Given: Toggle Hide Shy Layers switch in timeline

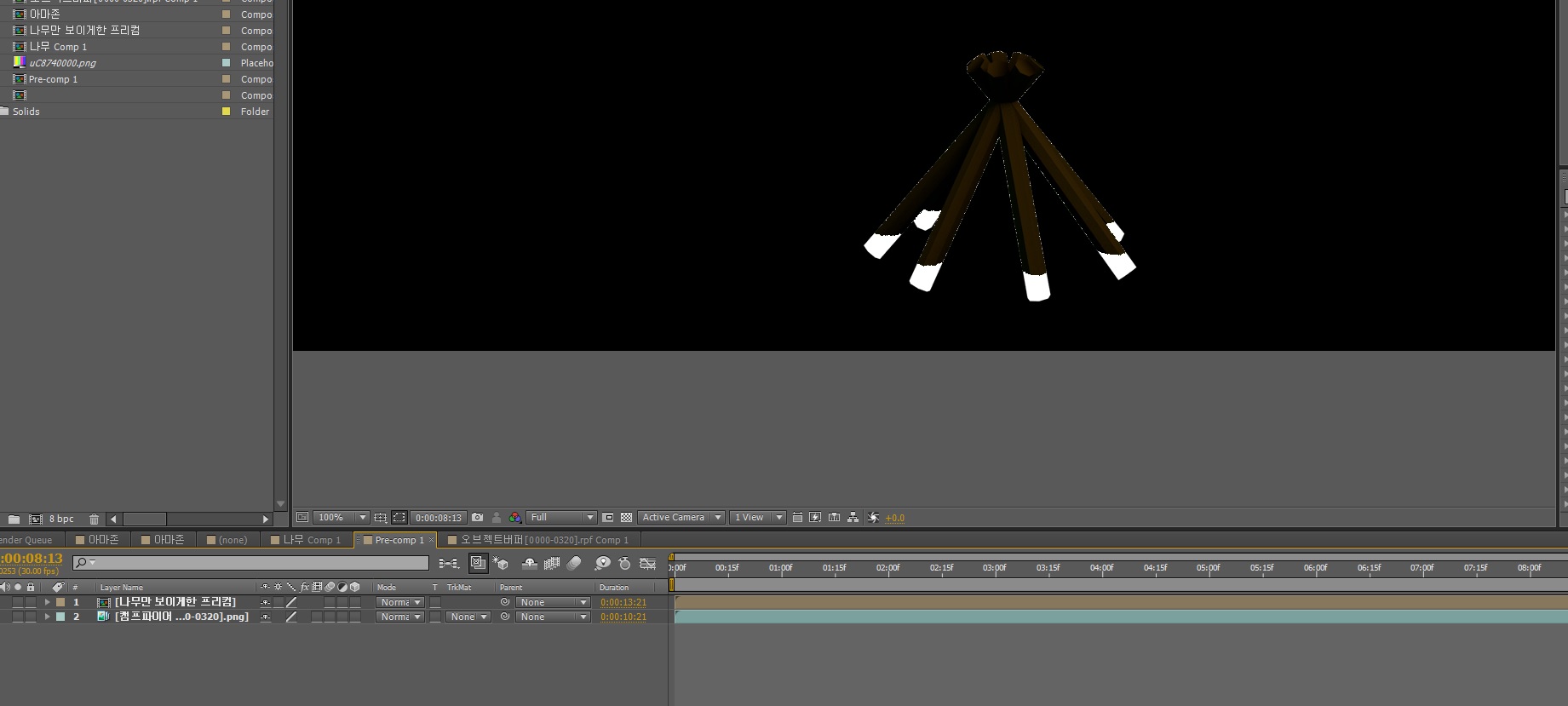Looking at the screenshot, I should [x=529, y=563].
